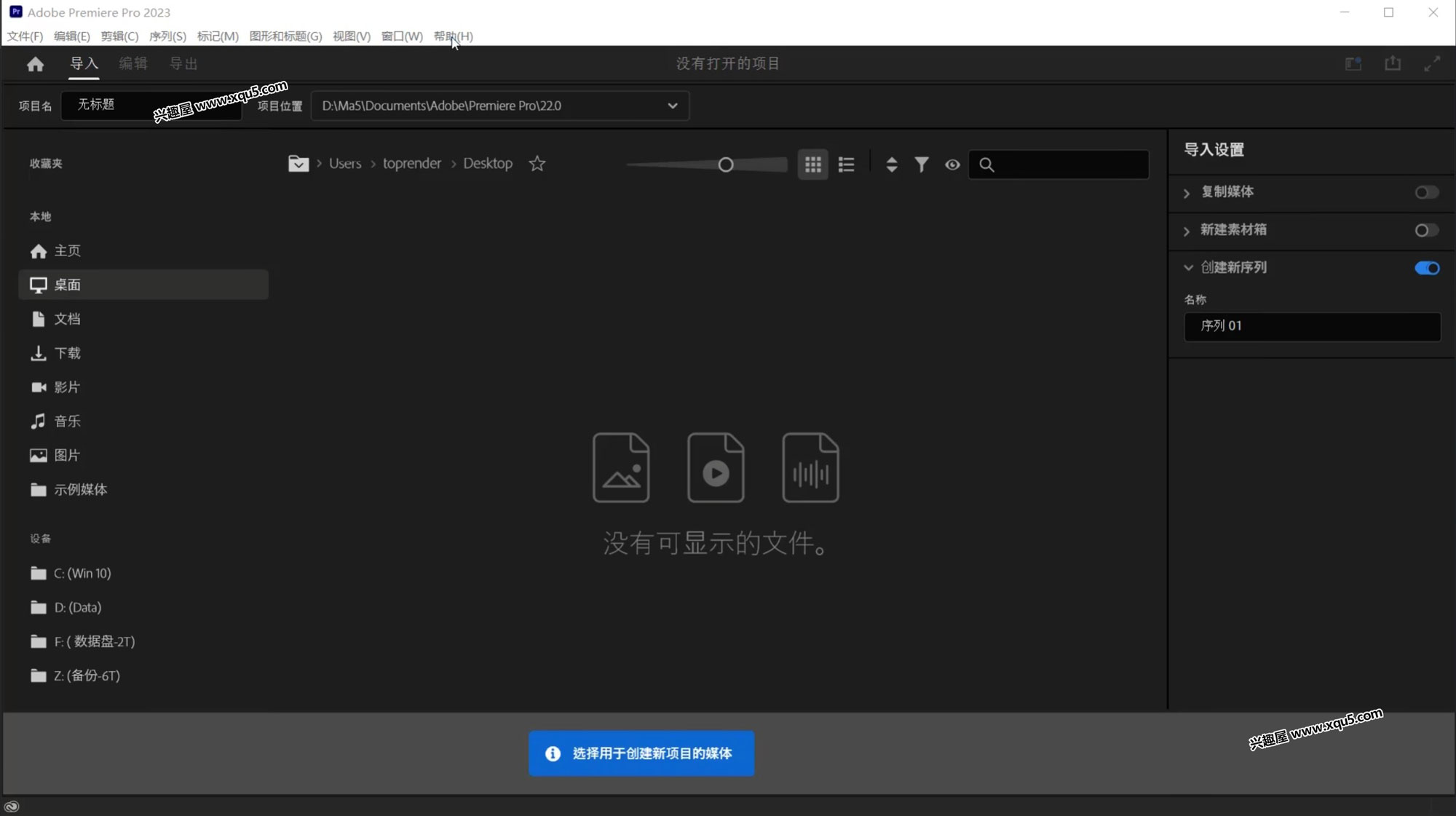This screenshot has width=1456, height=816.
Task: Add Desktop to favorites with star icon
Action: [537, 164]
